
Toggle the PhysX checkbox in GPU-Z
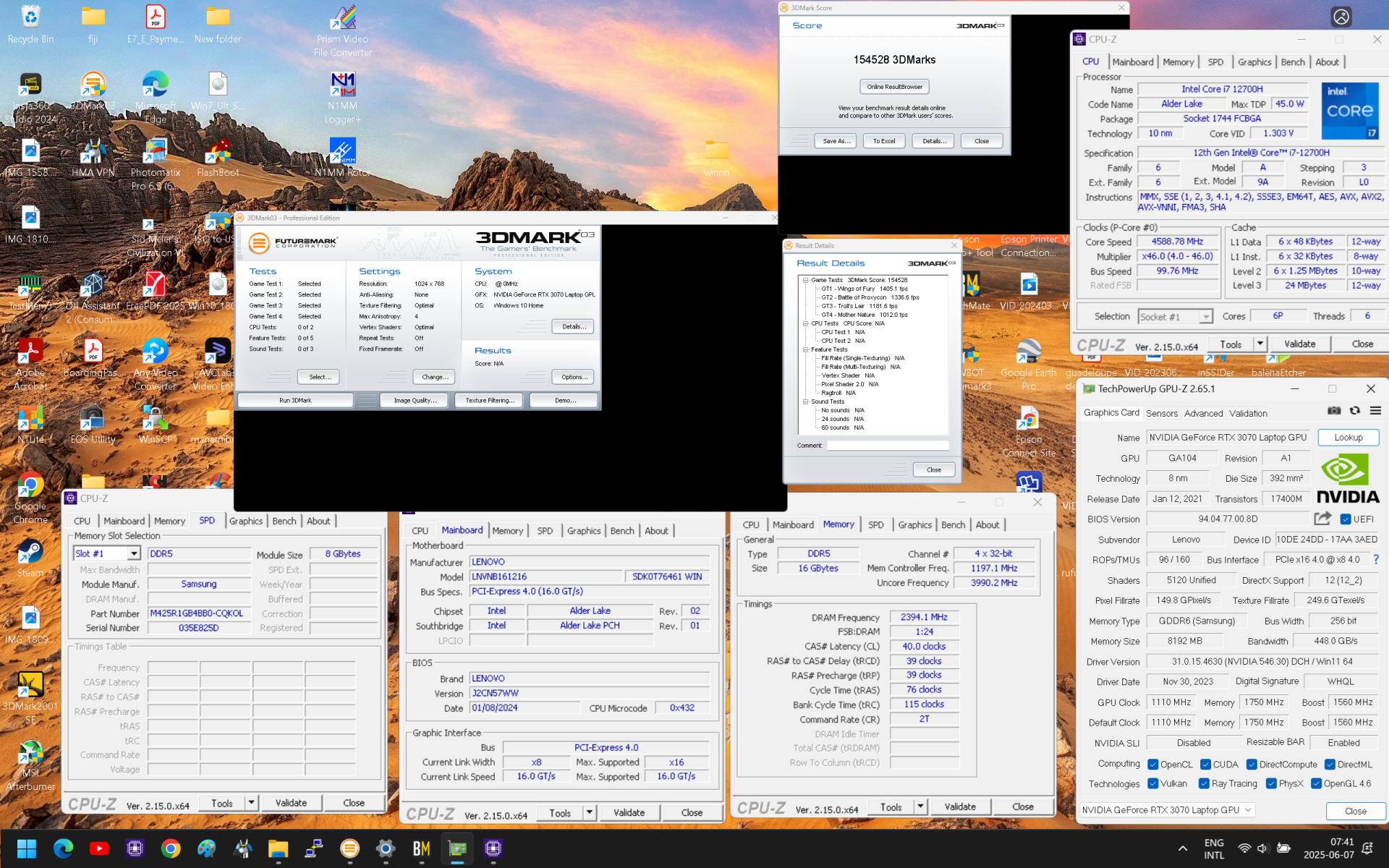tap(1271, 783)
